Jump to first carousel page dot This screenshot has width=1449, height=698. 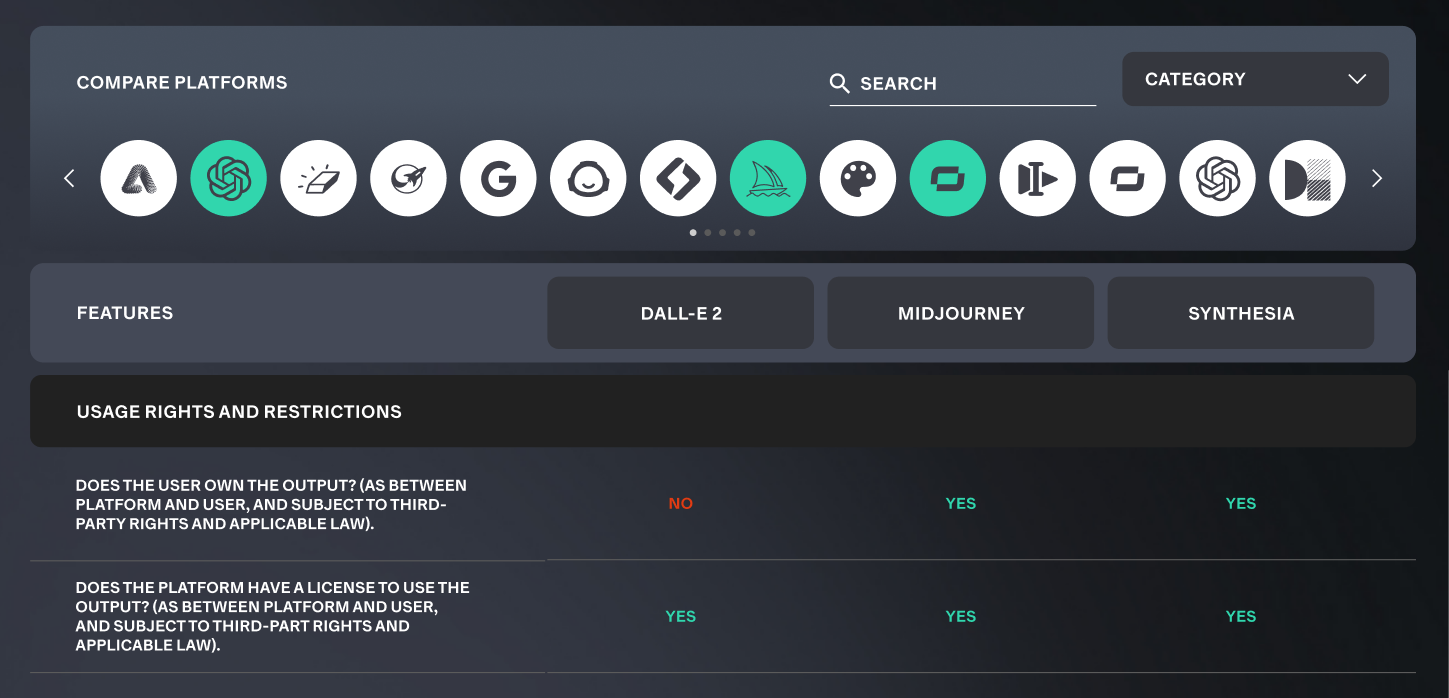[693, 232]
